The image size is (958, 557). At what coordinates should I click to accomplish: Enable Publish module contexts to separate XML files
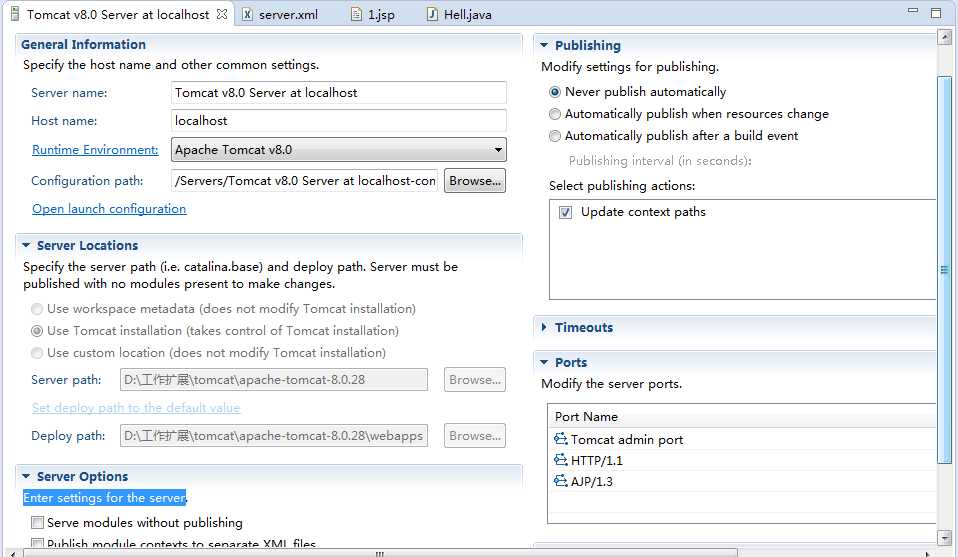[37, 543]
